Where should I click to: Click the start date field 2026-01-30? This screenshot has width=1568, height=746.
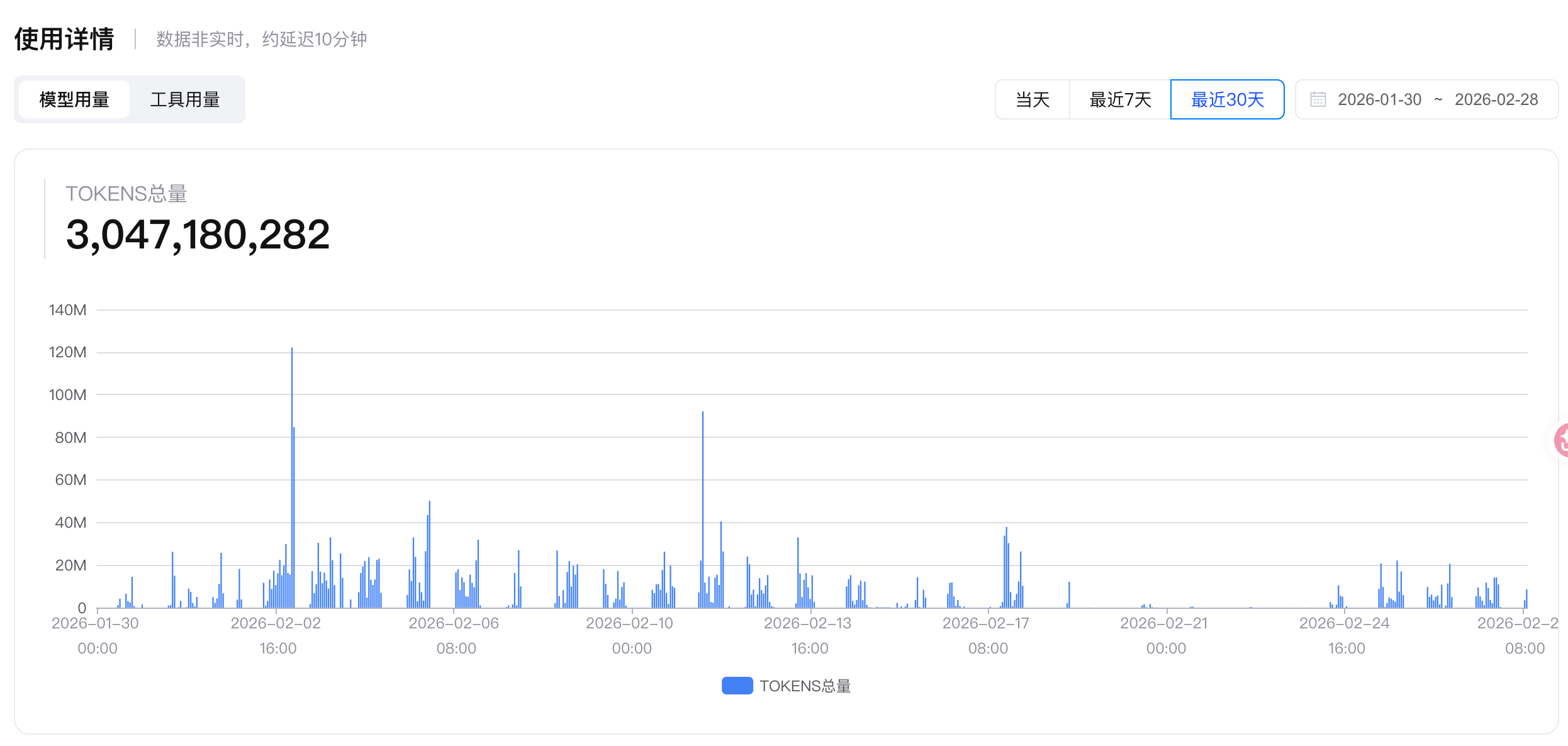[x=1380, y=99]
